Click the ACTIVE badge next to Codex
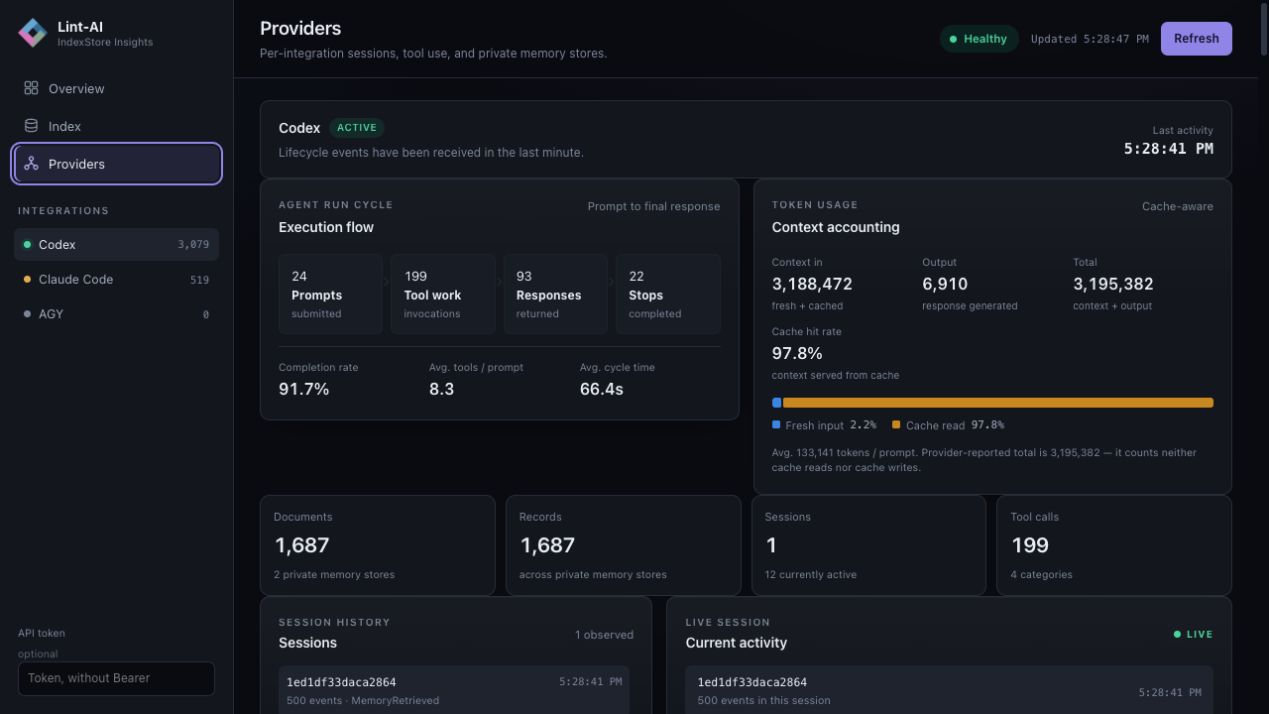Viewport: 1269px width, 714px height. click(357, 128)
